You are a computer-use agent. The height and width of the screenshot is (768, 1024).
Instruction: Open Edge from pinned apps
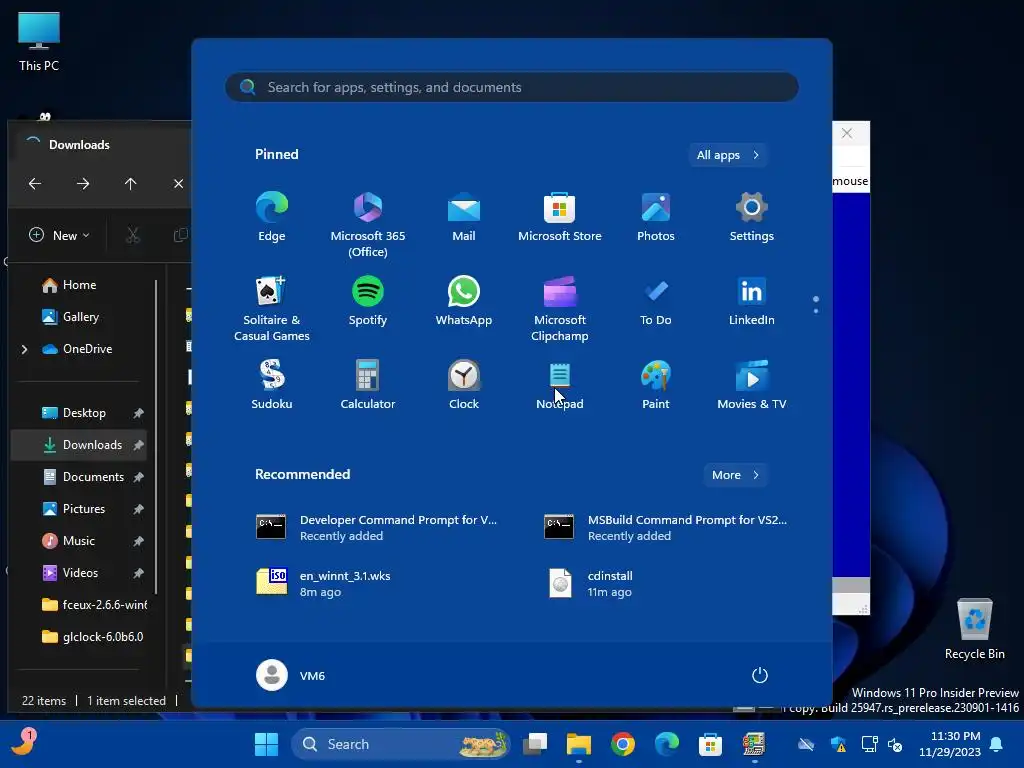pyautogui.click(x=272, y=217)
